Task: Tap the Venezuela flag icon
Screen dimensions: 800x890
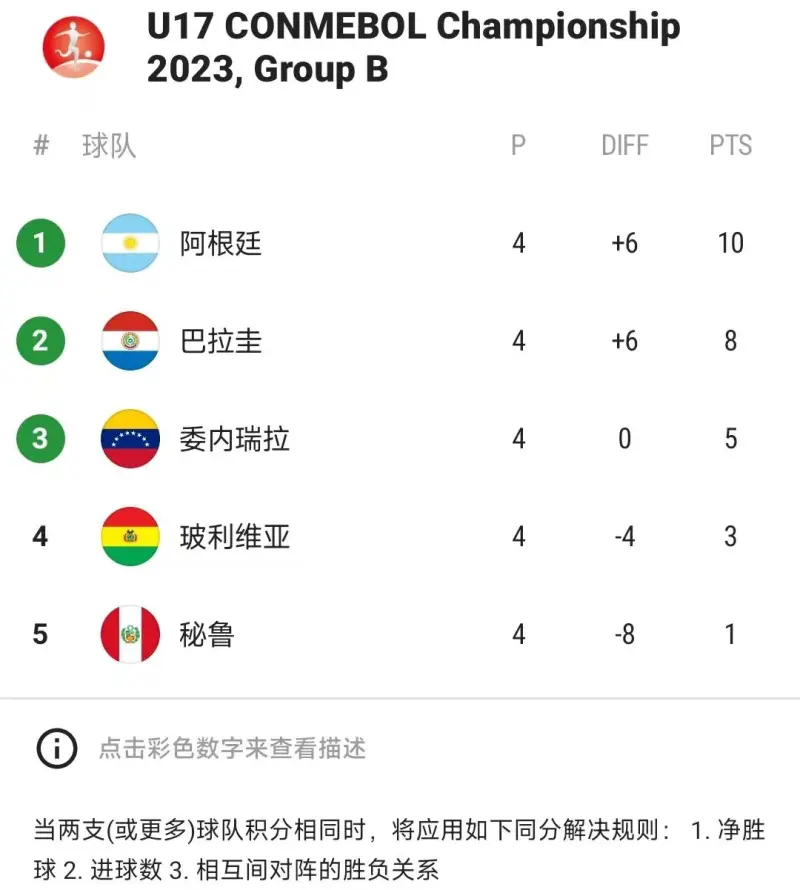Action: 130,439
